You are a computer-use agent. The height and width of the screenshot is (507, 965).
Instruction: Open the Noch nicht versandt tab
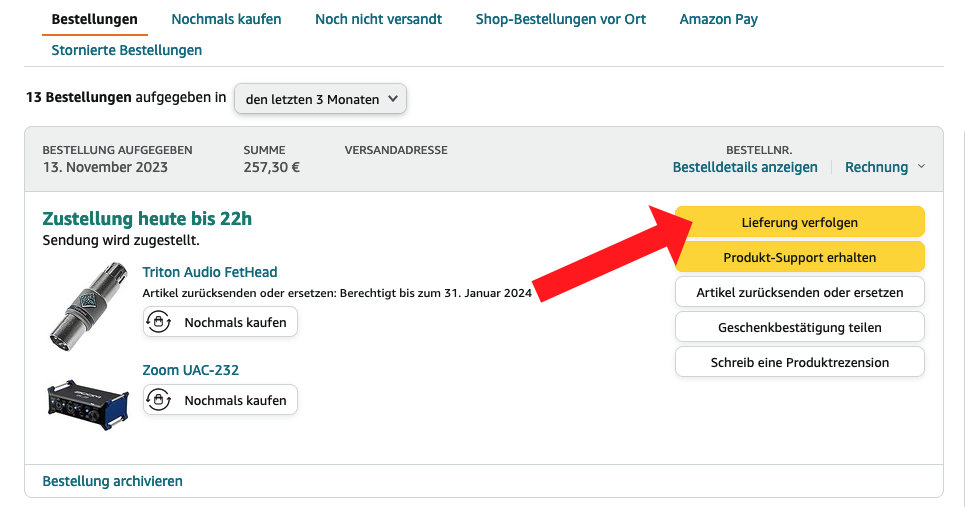point(378,19)
